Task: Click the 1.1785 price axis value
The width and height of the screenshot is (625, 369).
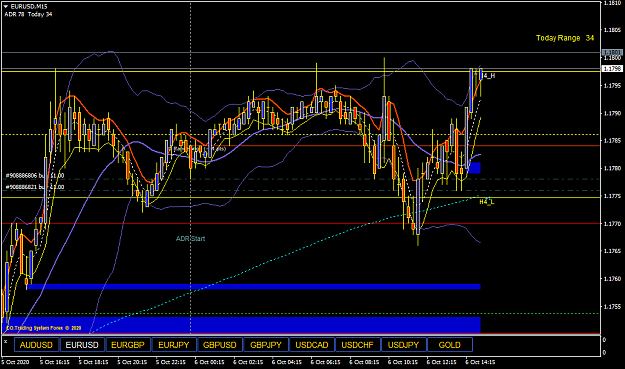Action: (x=612, y=141)
